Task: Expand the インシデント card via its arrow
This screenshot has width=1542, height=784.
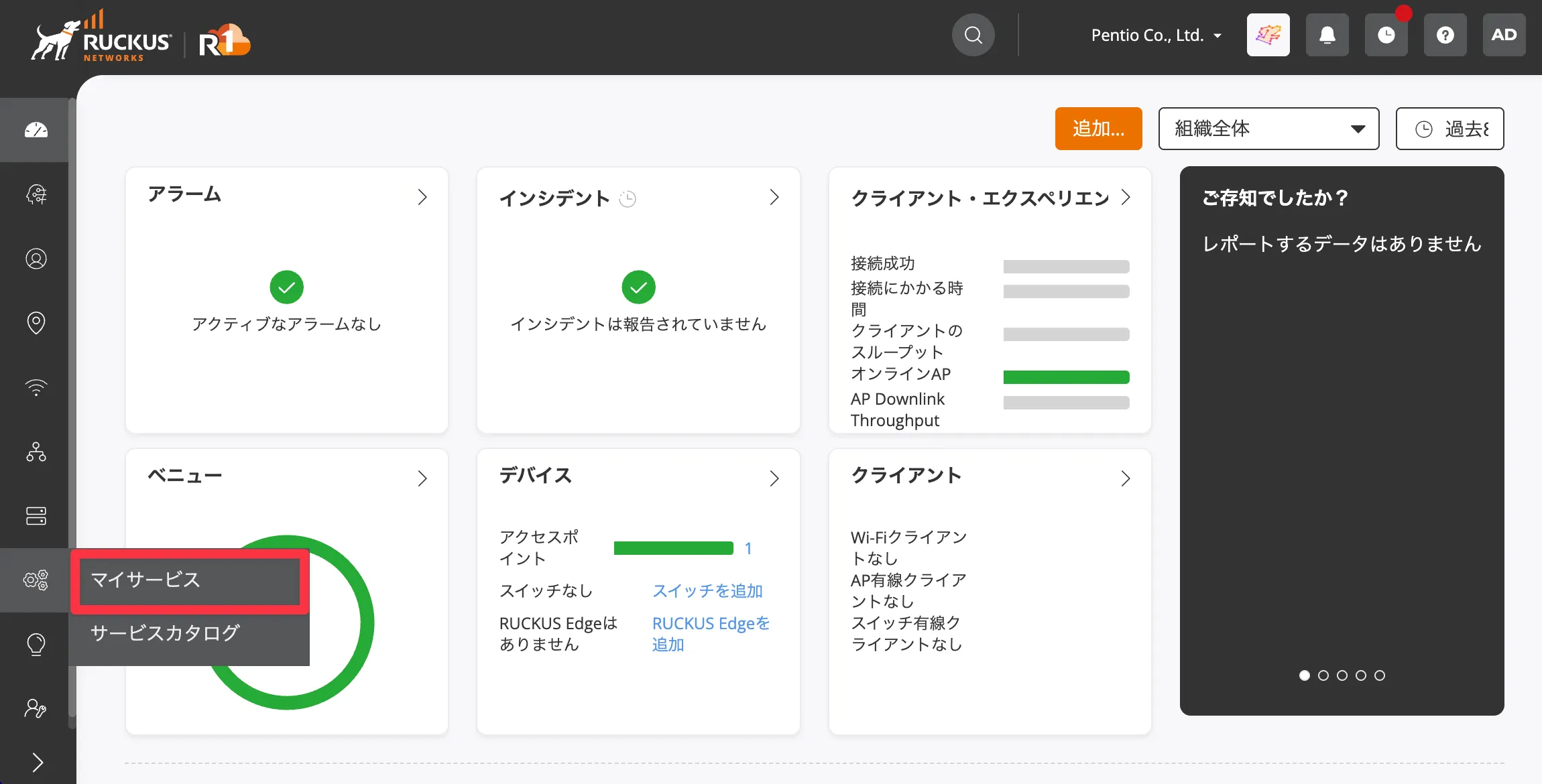Action: coord(774,197)
